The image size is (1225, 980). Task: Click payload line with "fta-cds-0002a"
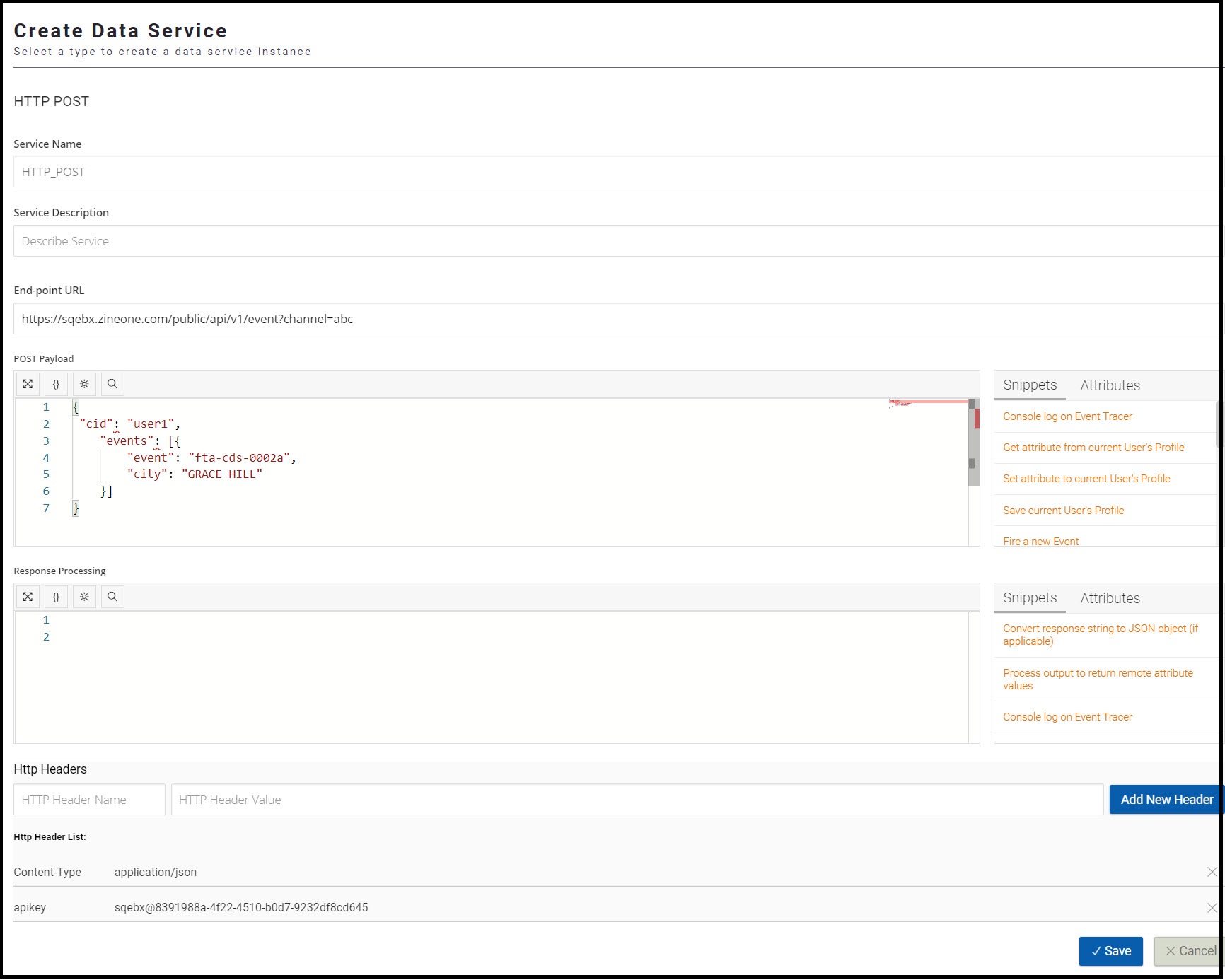coord(211,457)
